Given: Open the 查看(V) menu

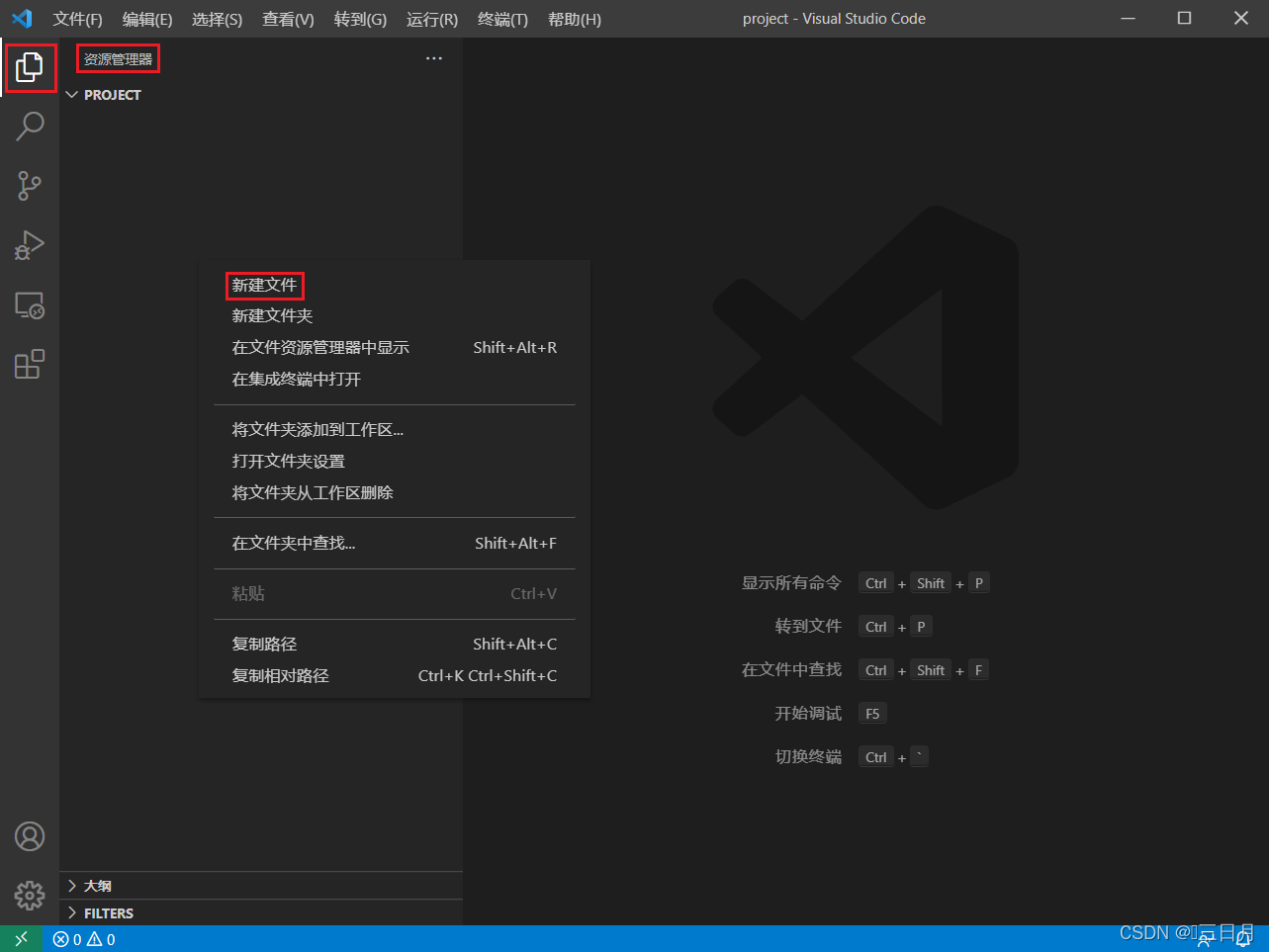Looking at the screenshot, I should tap(288, 19).
